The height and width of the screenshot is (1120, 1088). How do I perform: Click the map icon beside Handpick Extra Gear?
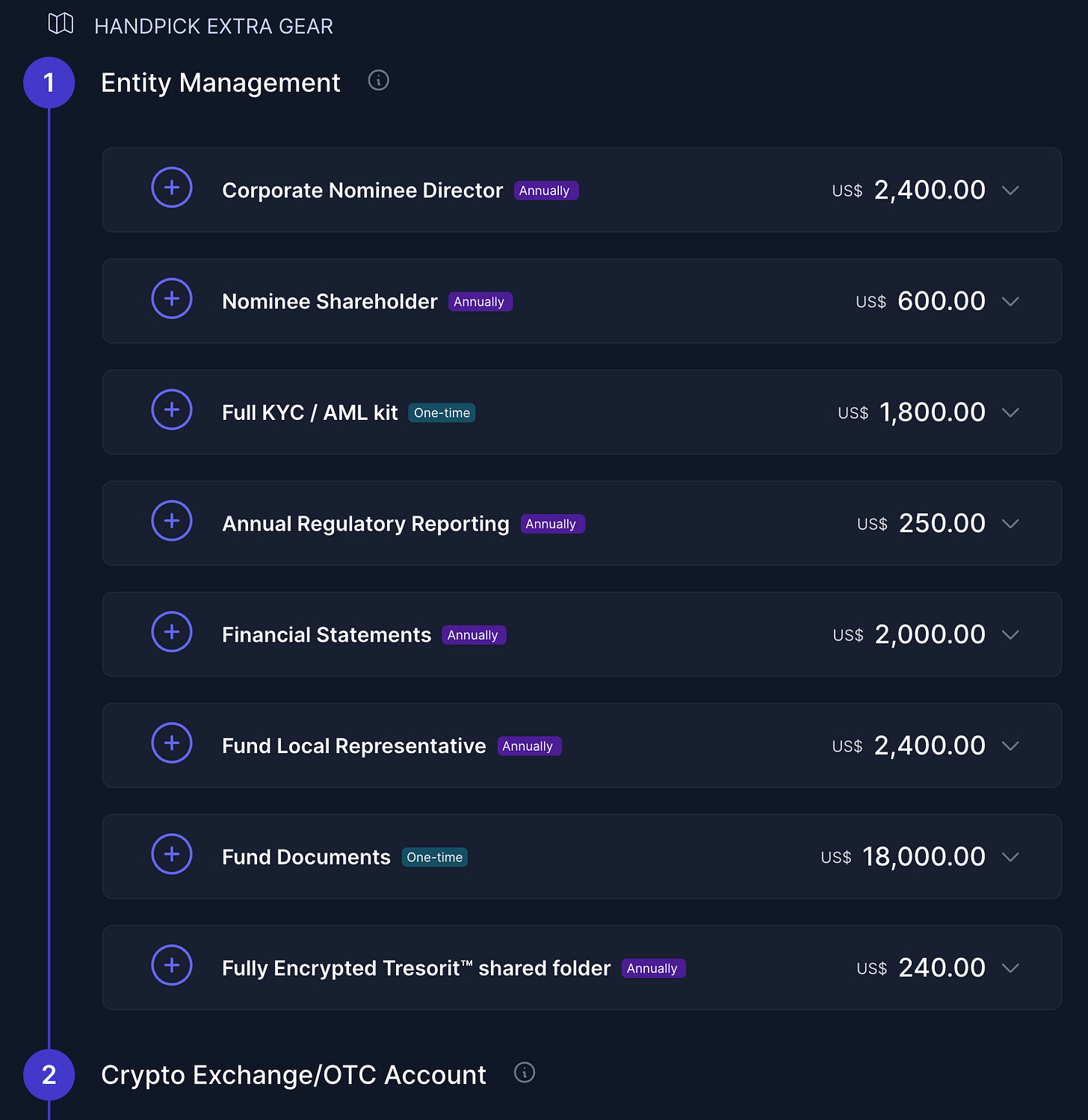point(61,24)
